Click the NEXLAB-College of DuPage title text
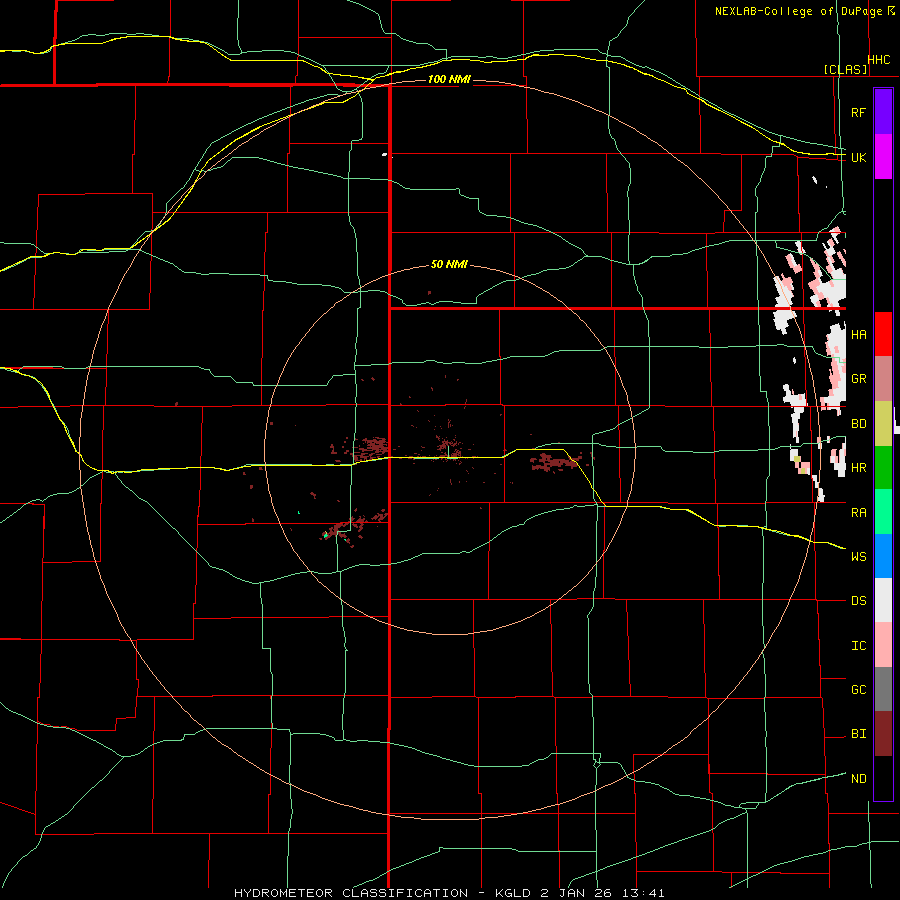Image resolution: width=900 pixels, height=900 pixels. click(798, 11)
